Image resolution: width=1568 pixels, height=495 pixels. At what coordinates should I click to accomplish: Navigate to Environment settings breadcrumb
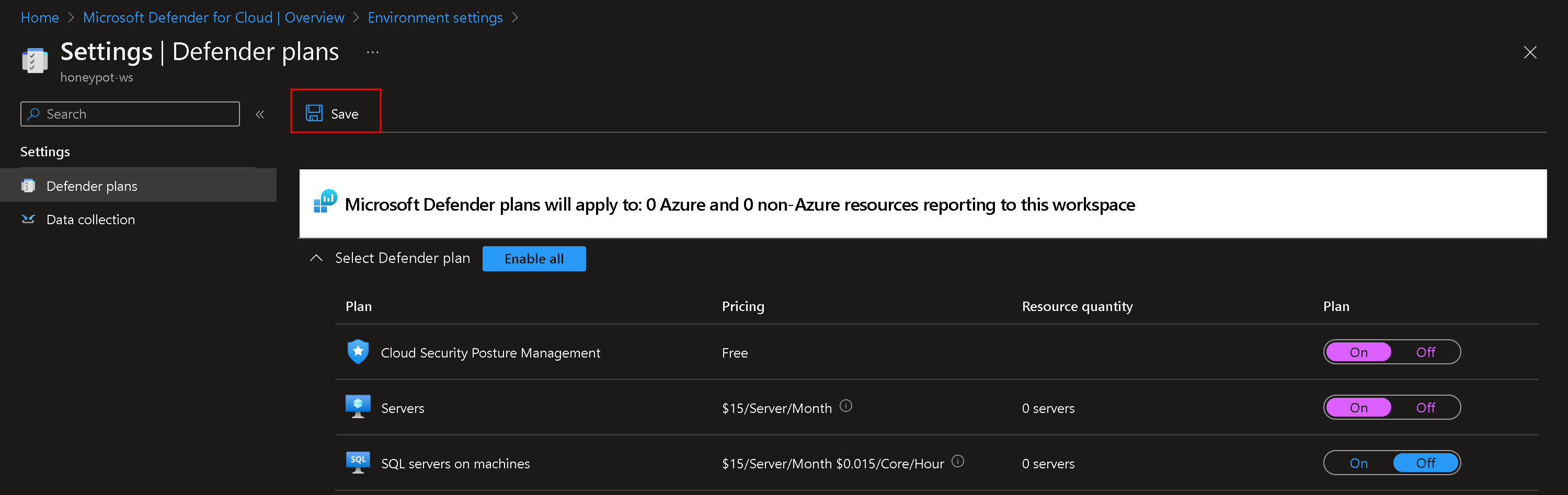[434, 18]
